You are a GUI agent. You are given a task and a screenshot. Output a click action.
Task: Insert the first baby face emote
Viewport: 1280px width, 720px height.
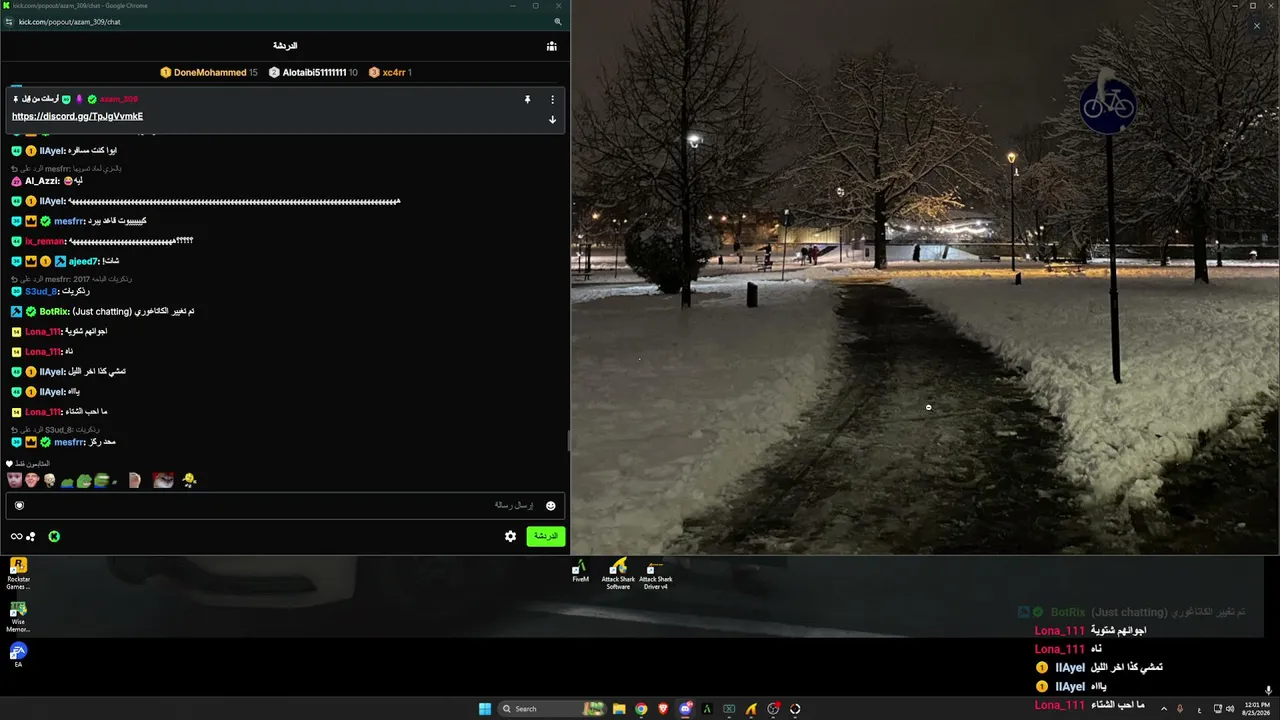click(14, 480)
